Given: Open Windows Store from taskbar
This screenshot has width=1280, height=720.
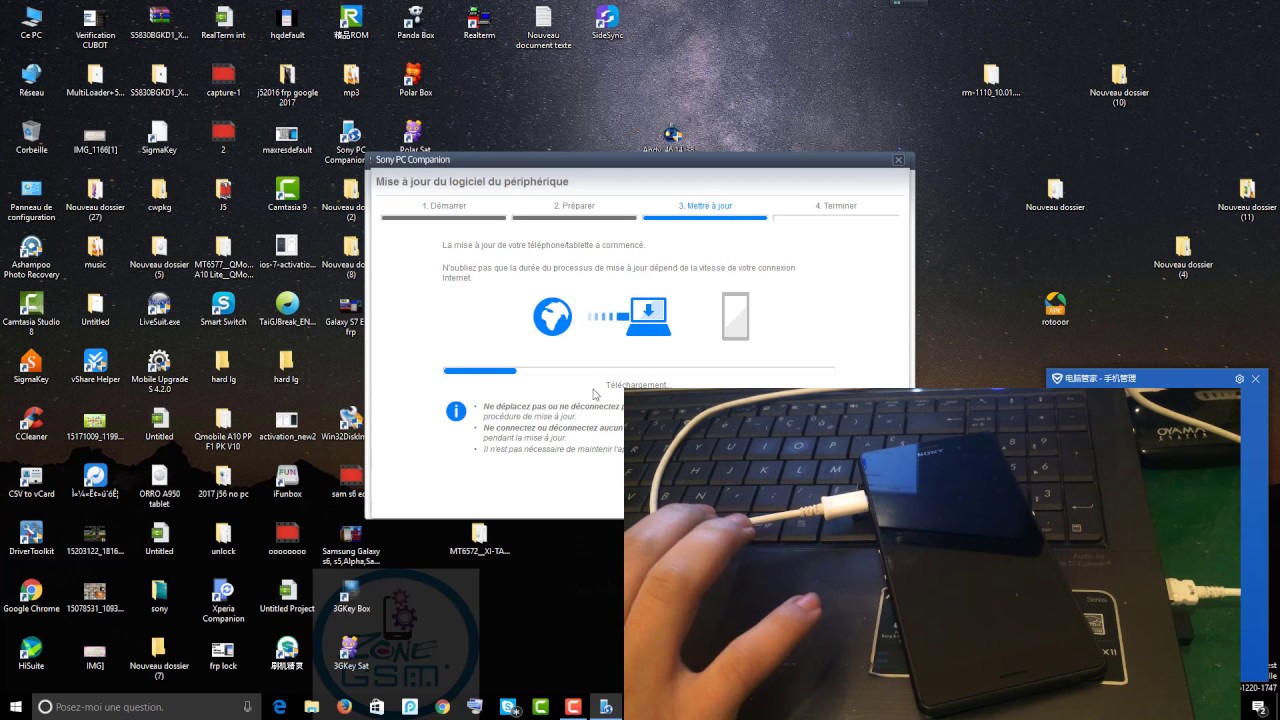Looking at the screenshot, I should click(x=377, y=706).
